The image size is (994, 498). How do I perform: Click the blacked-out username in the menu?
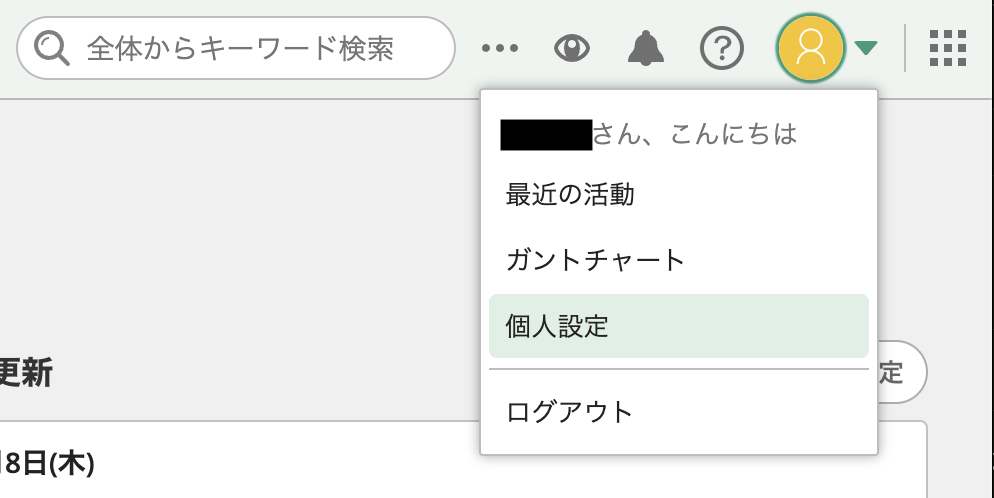click(546, 135)
